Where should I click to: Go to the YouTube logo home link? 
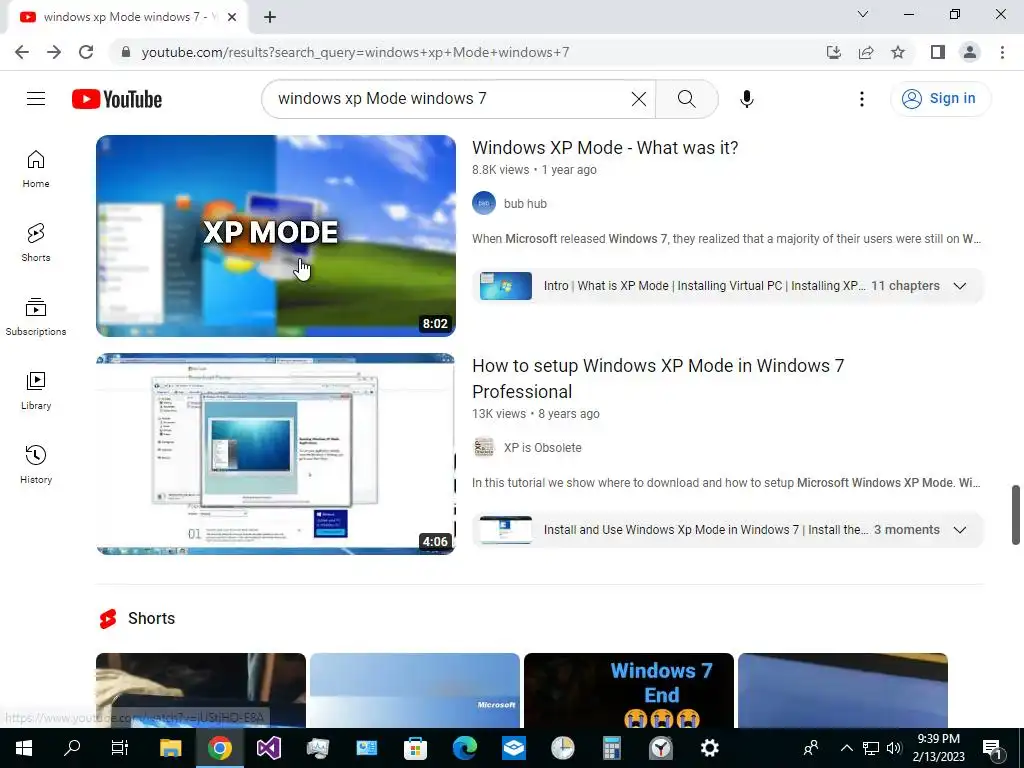pyautogui.click(x=117, y=99)
